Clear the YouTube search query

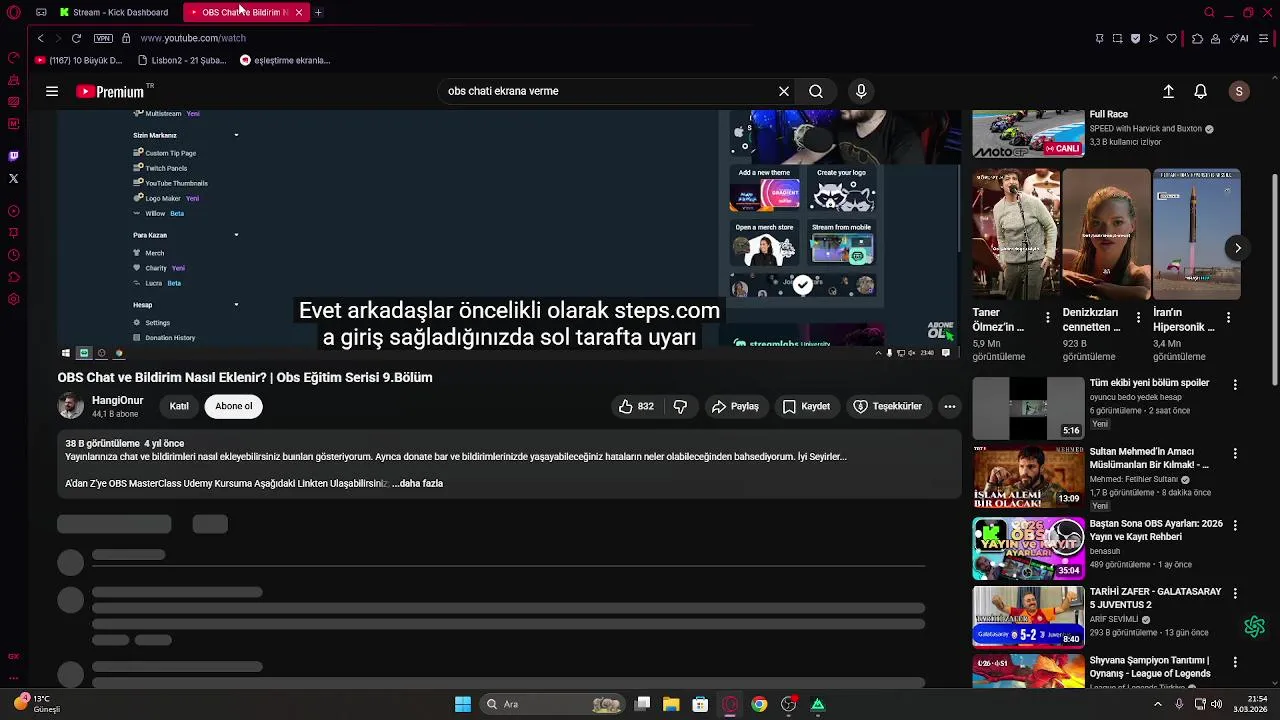click(784, 91)
